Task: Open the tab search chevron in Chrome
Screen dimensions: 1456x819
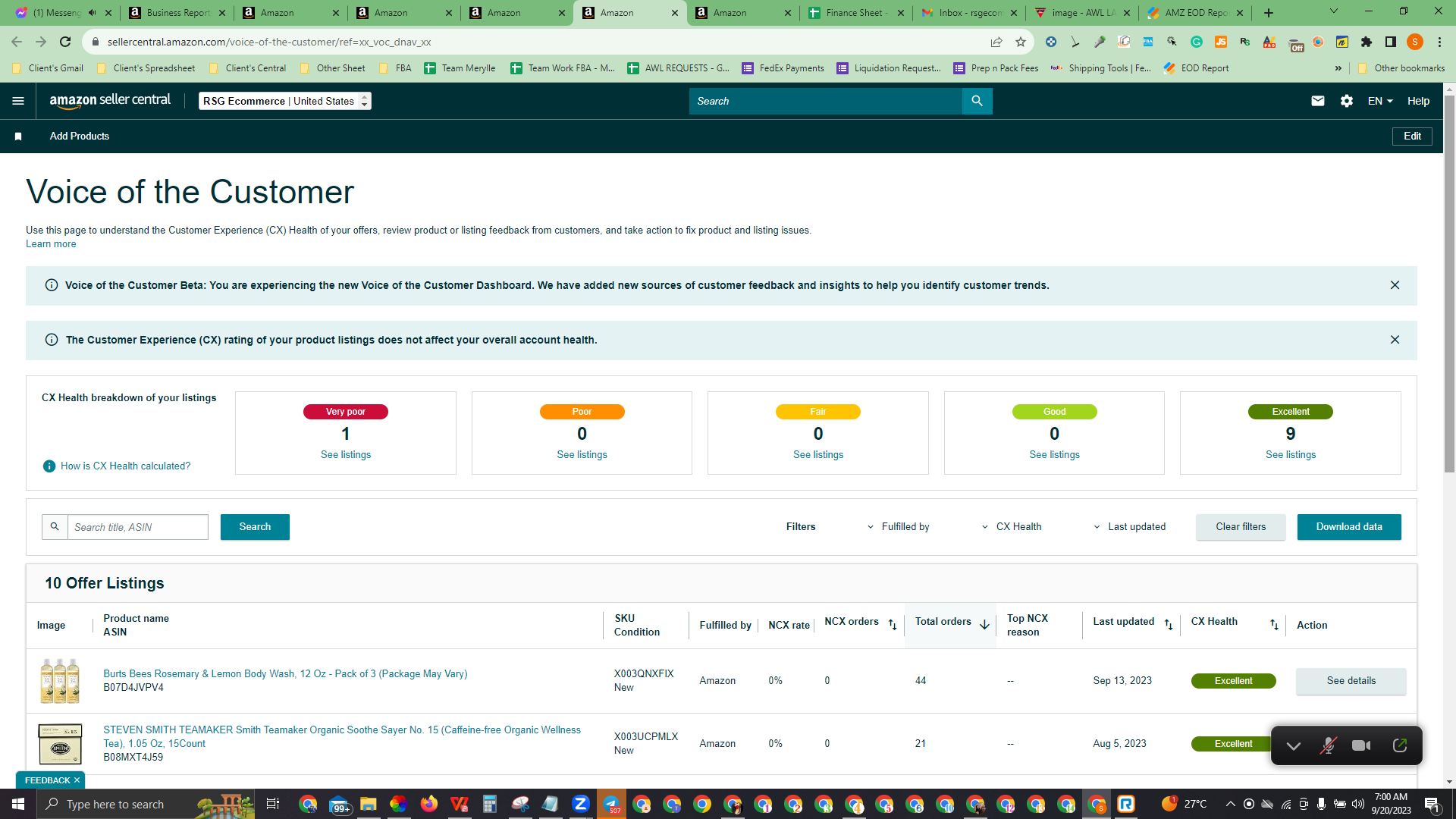Action: pos(1334,11)
